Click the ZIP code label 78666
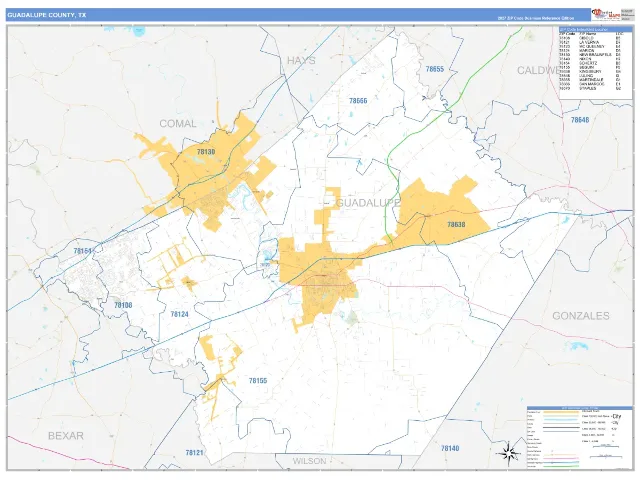Screen dimensions: 640x480 point(358,100)
